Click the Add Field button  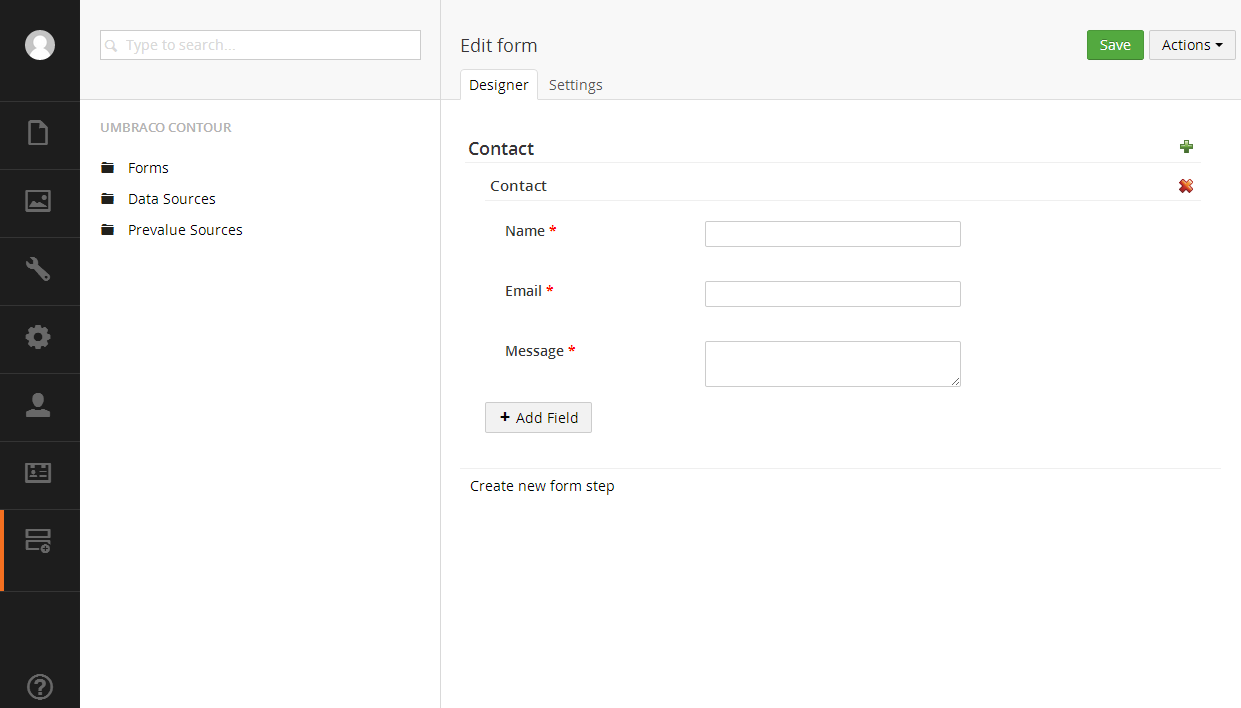point(538,418)
